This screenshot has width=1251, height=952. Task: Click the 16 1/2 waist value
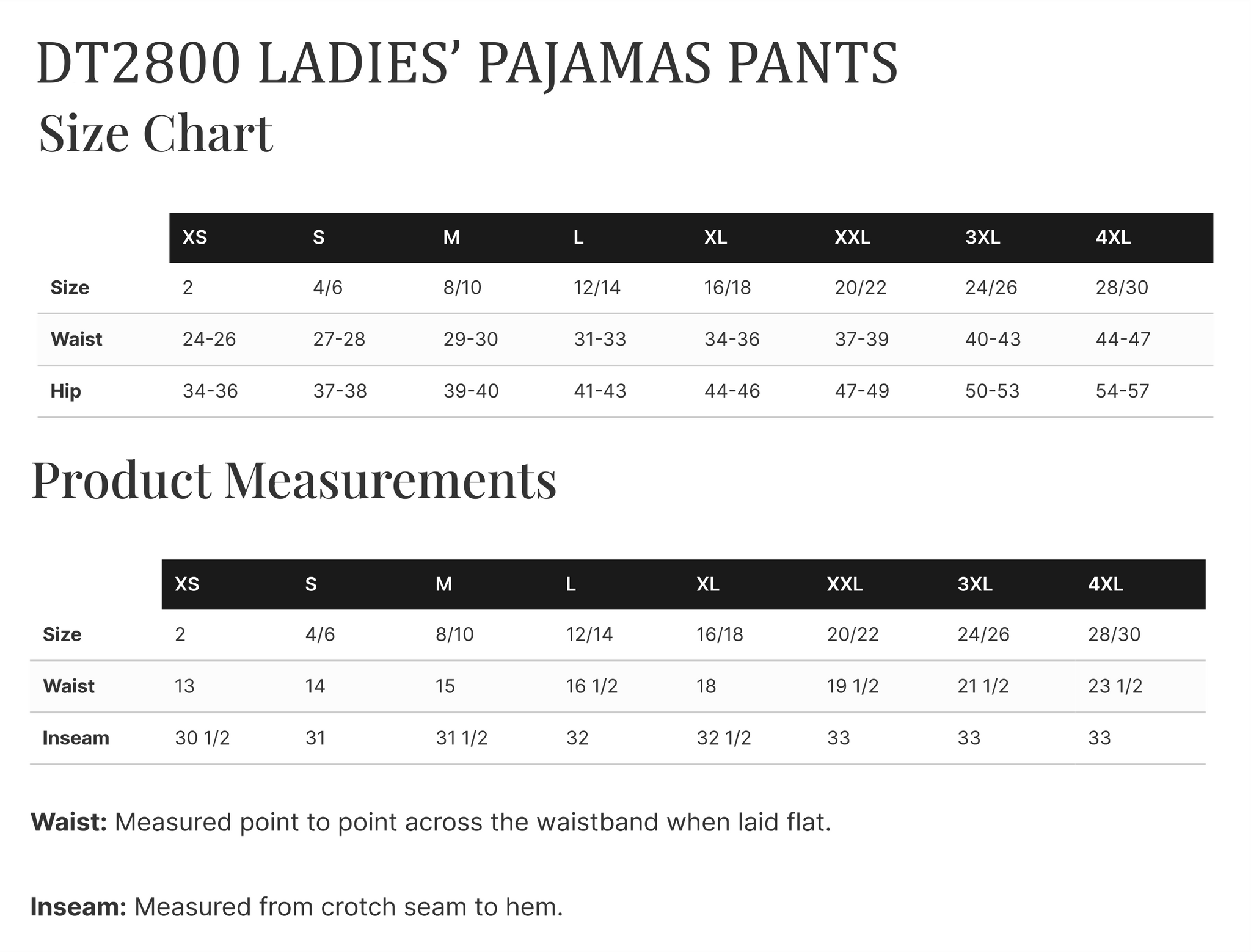[592, 686]
